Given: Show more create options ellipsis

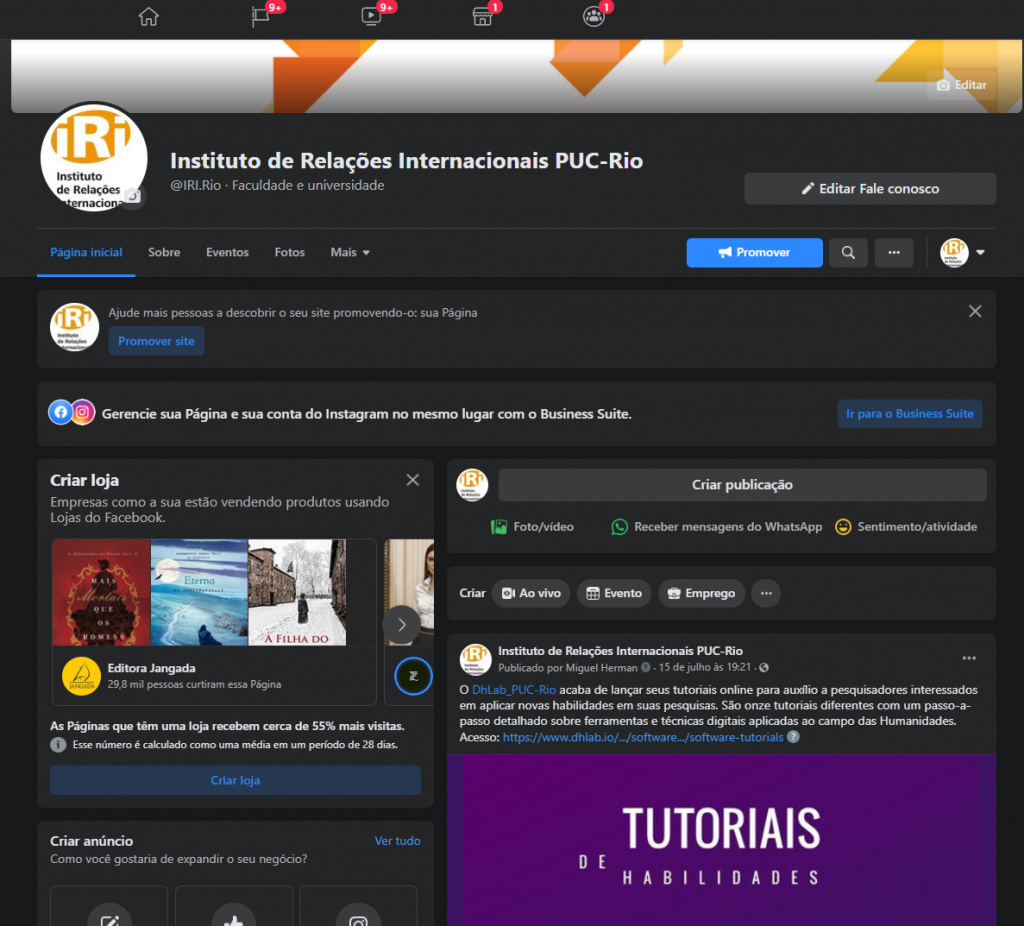Looking at the screenshot, I should point(766,593).
